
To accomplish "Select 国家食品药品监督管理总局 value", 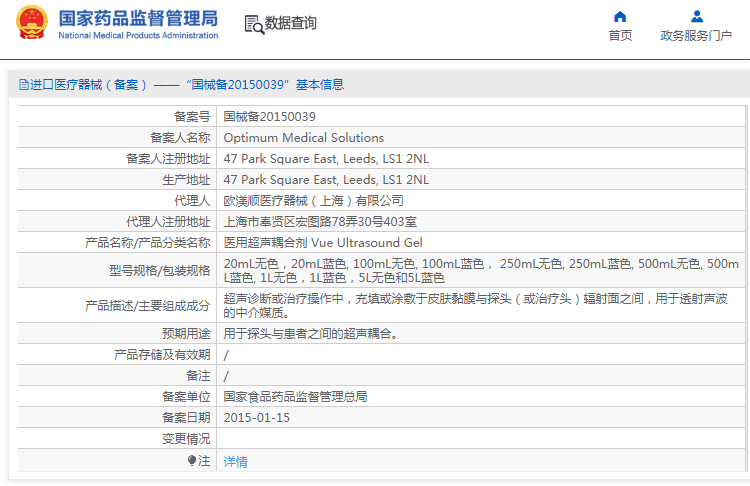I will (295, 397).
